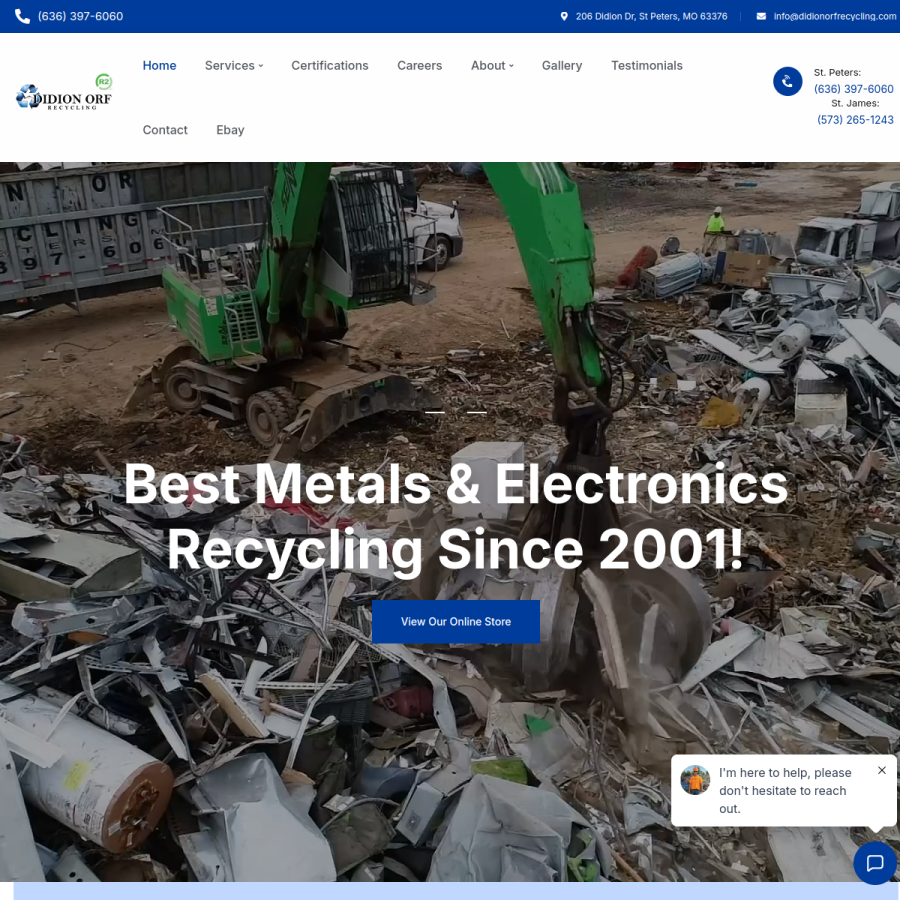Open the Ebay link in navigation

pyautogui.click(x=230, y=130)
